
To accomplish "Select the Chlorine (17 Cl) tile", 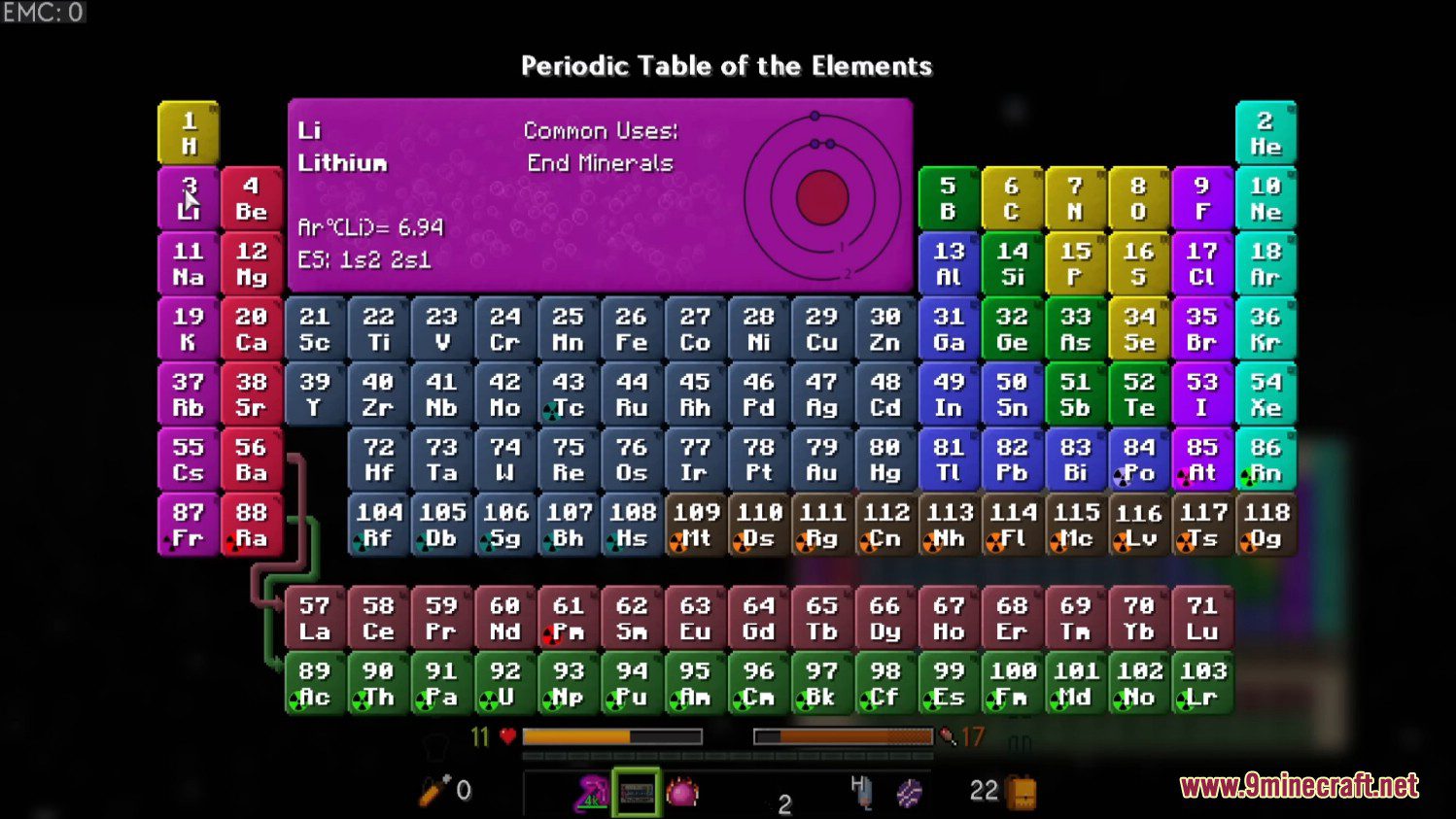I will [x=1202, y=263].
